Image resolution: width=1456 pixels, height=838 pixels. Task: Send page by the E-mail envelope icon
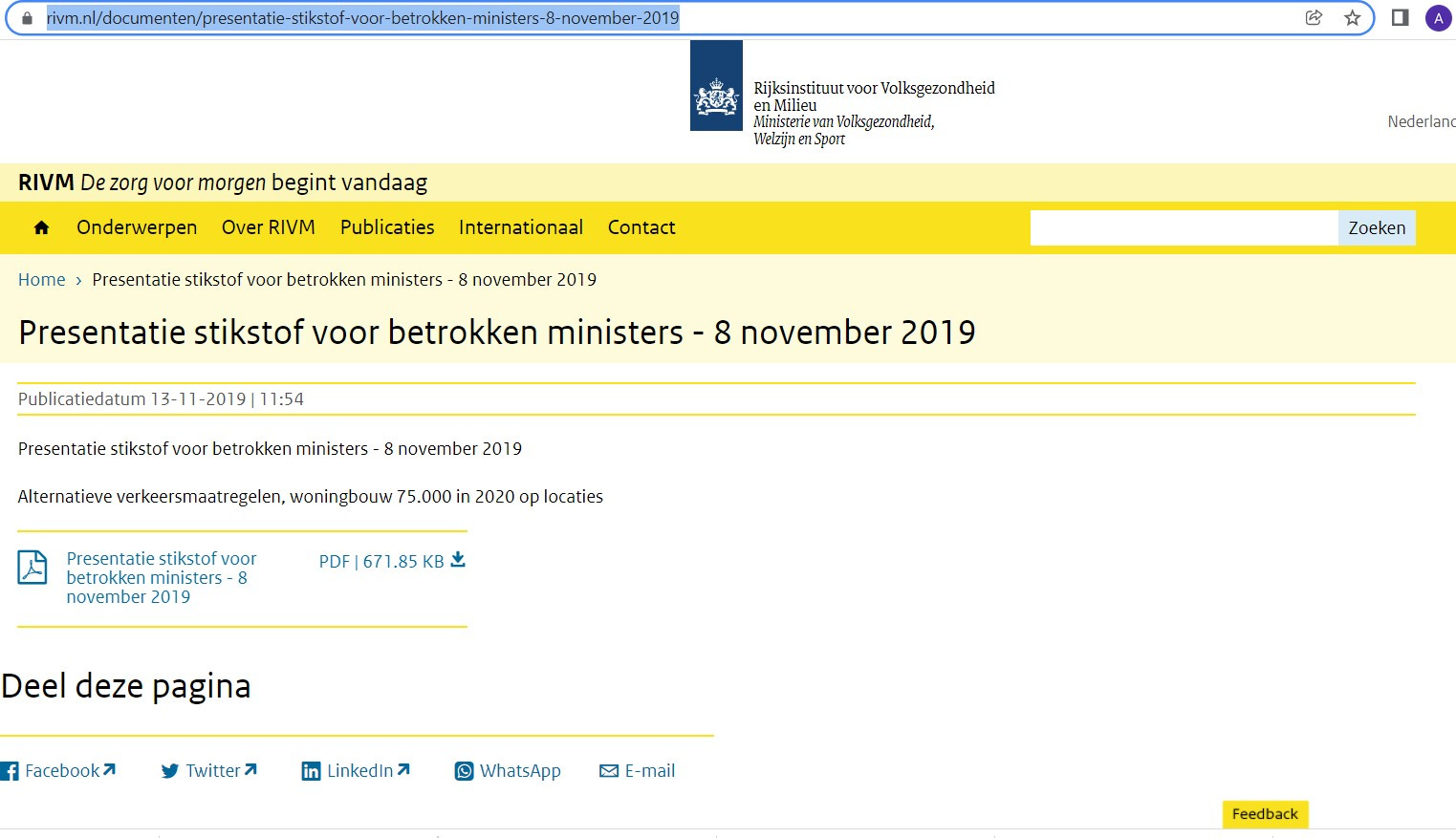pyautogui.click(x=607, y=770)
